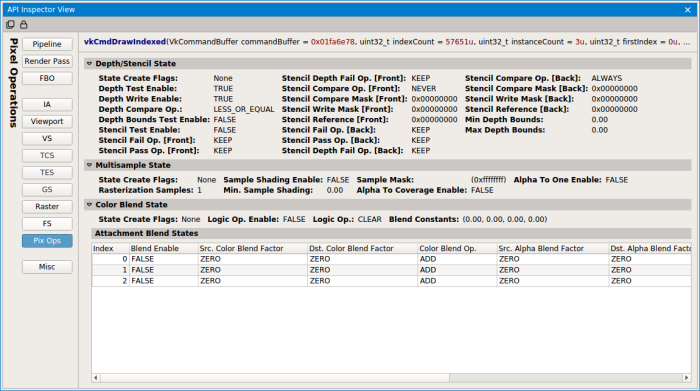
Task: Open the Pipeline section
Action: click(x=47, y=44)
